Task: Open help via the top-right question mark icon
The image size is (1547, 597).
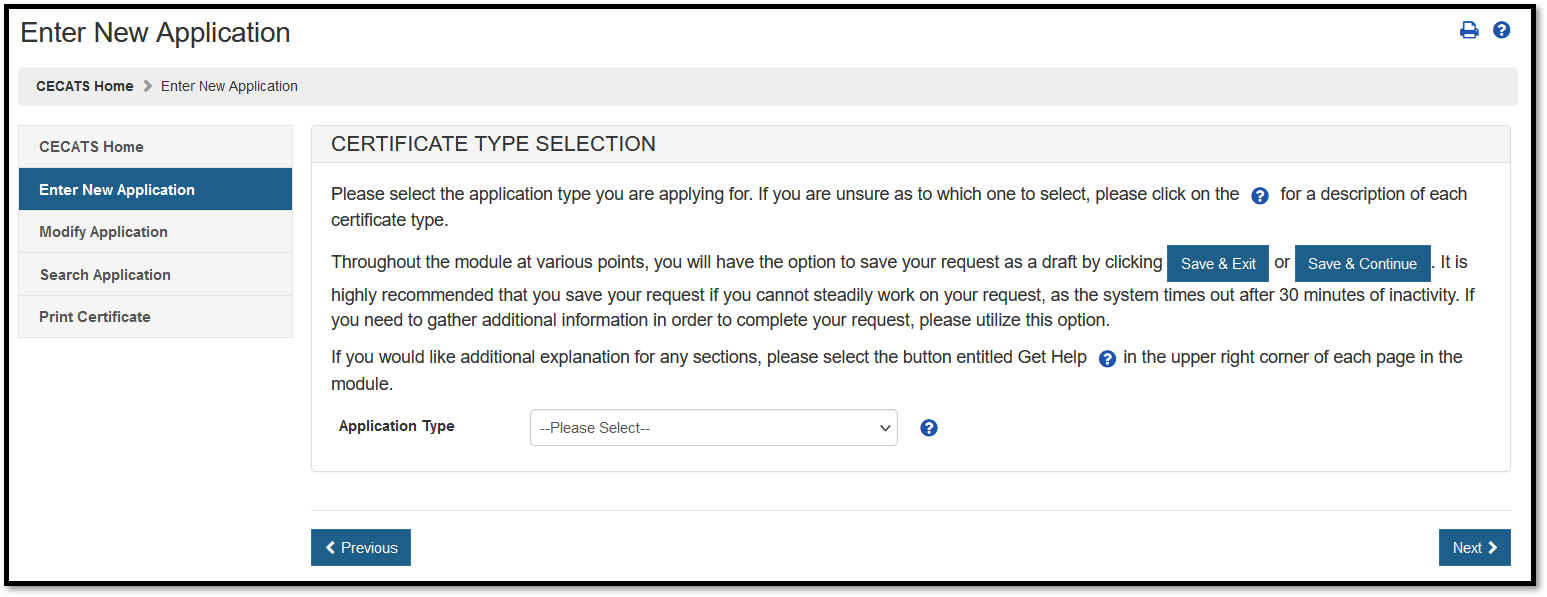Action: (x=1501, y=30)
